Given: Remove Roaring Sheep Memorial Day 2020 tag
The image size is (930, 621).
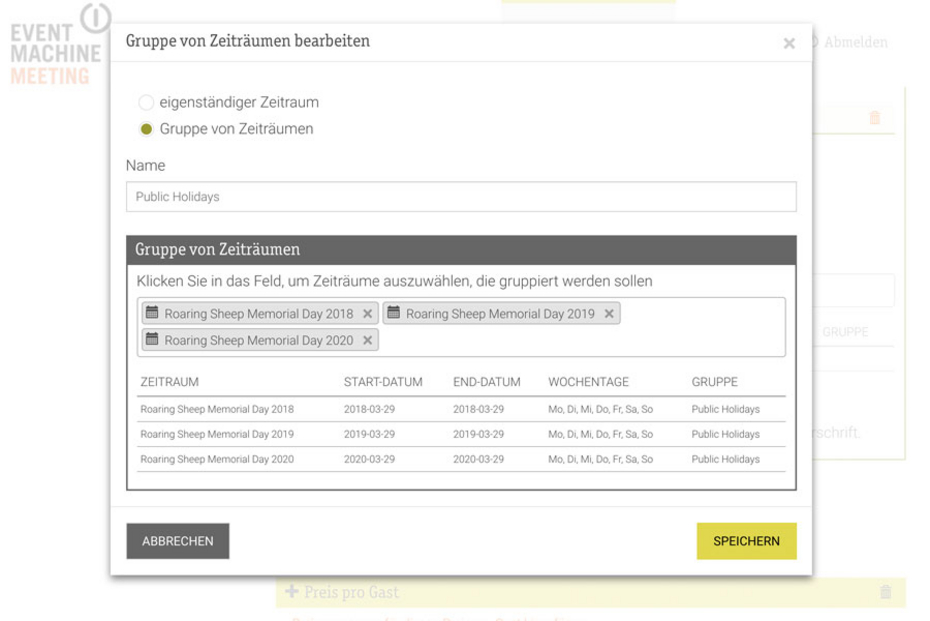Looking at the screenshot, I should point(367,341).
